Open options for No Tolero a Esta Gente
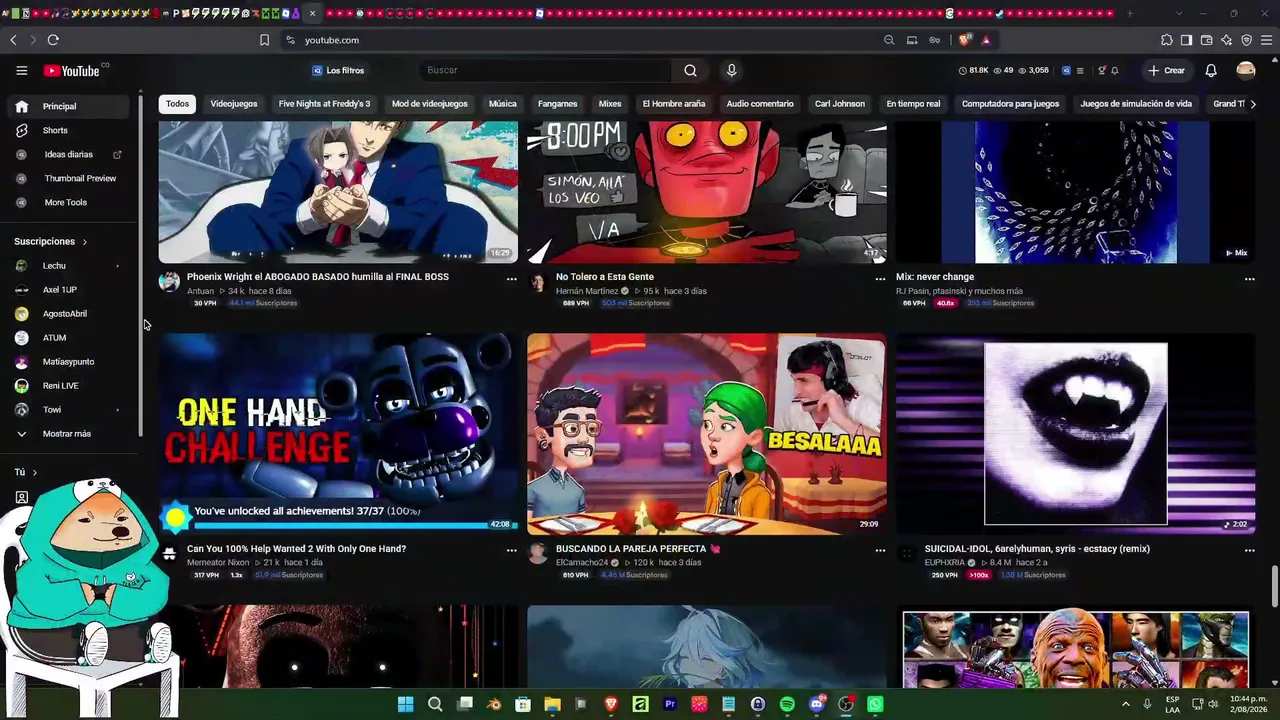Viewport: 1280px width, 720px height. 880,279
